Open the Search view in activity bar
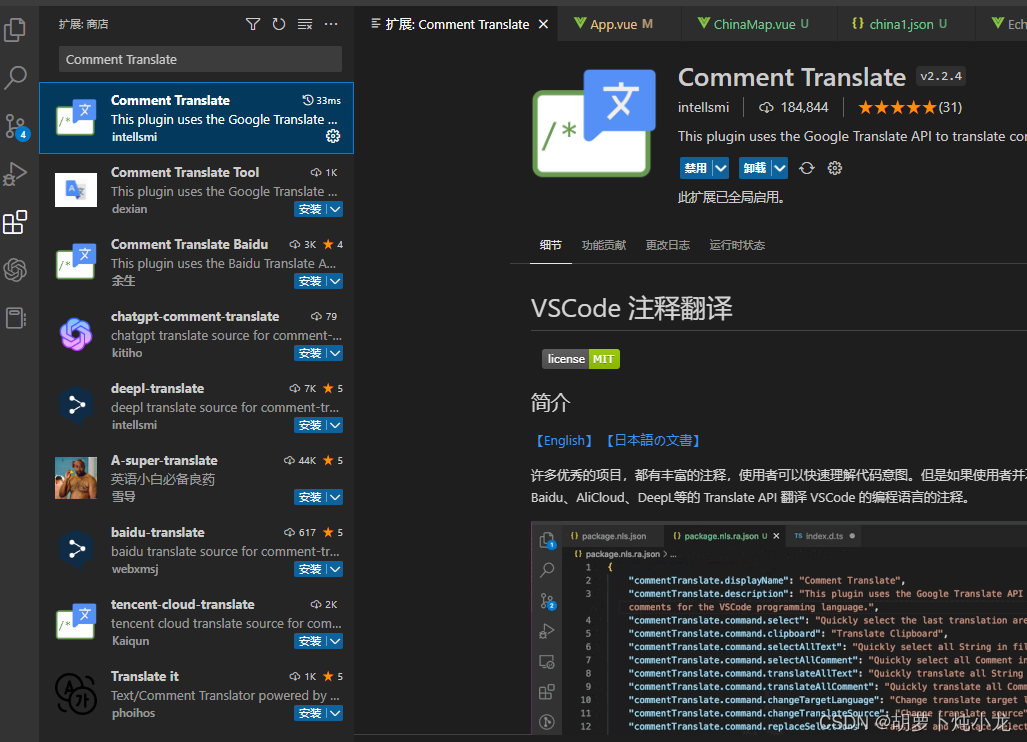This screenshot has width=1027, height=742. (x=15, y=78)
